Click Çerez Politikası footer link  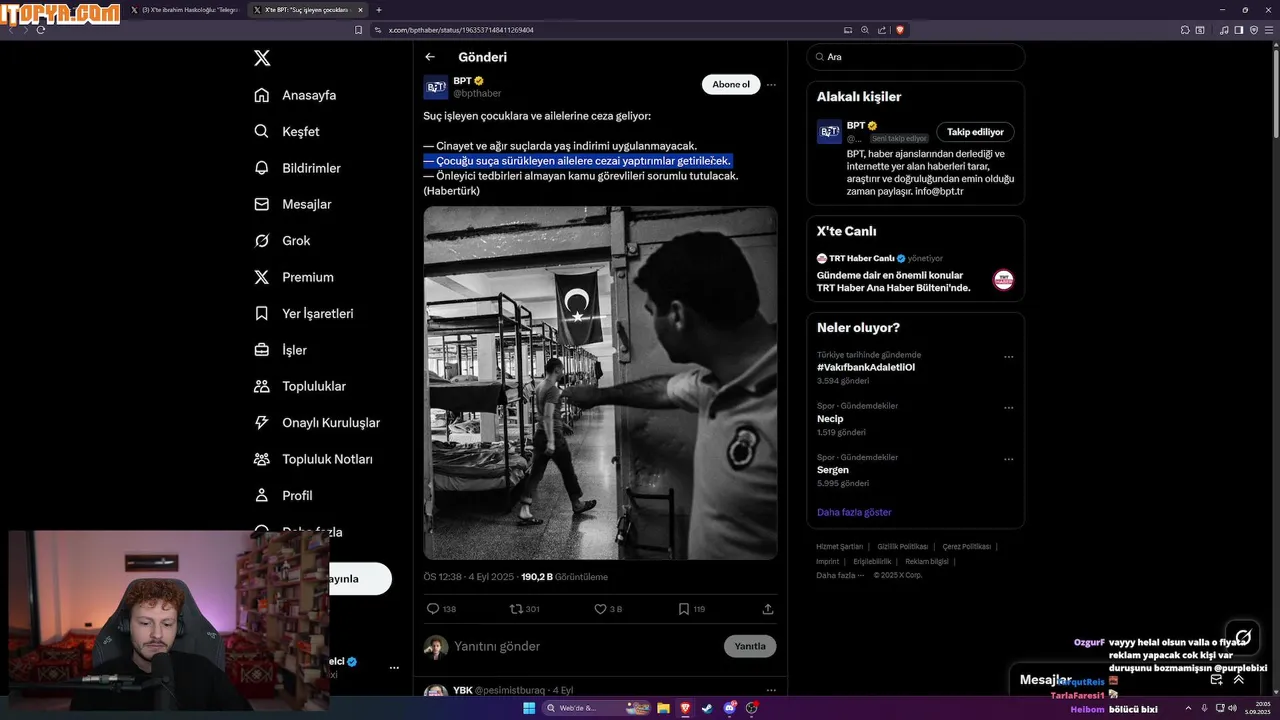(966, 547)
